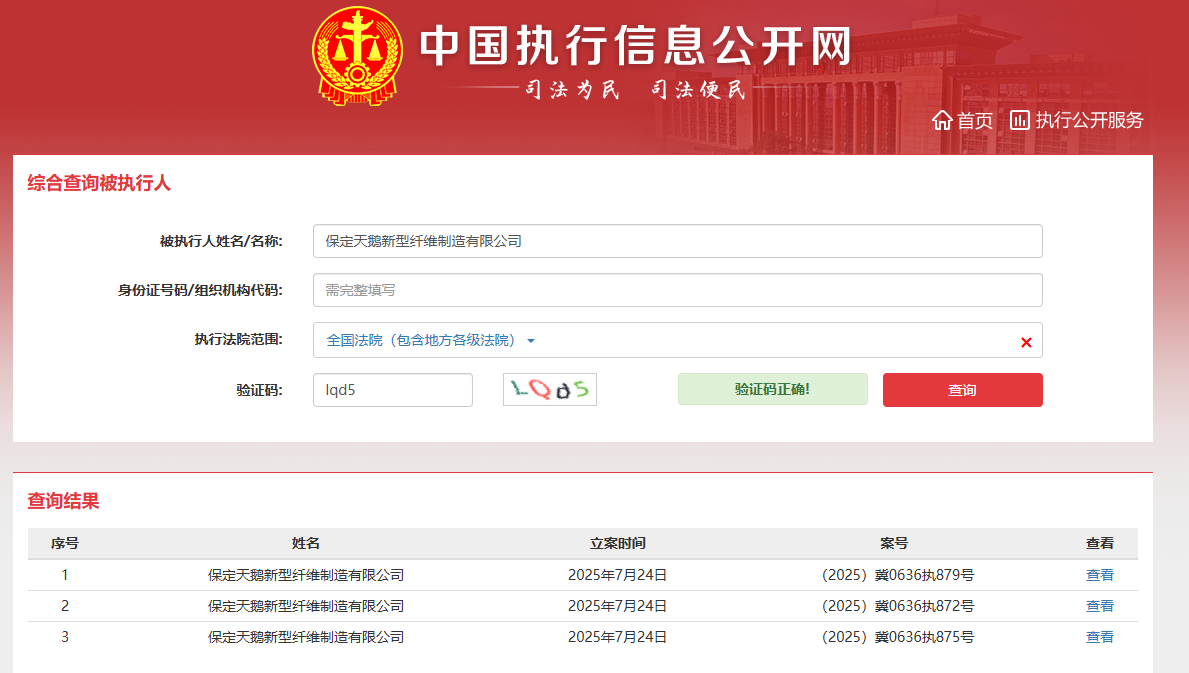View details for case 冀0636执879号

[x=1100, y=575]
